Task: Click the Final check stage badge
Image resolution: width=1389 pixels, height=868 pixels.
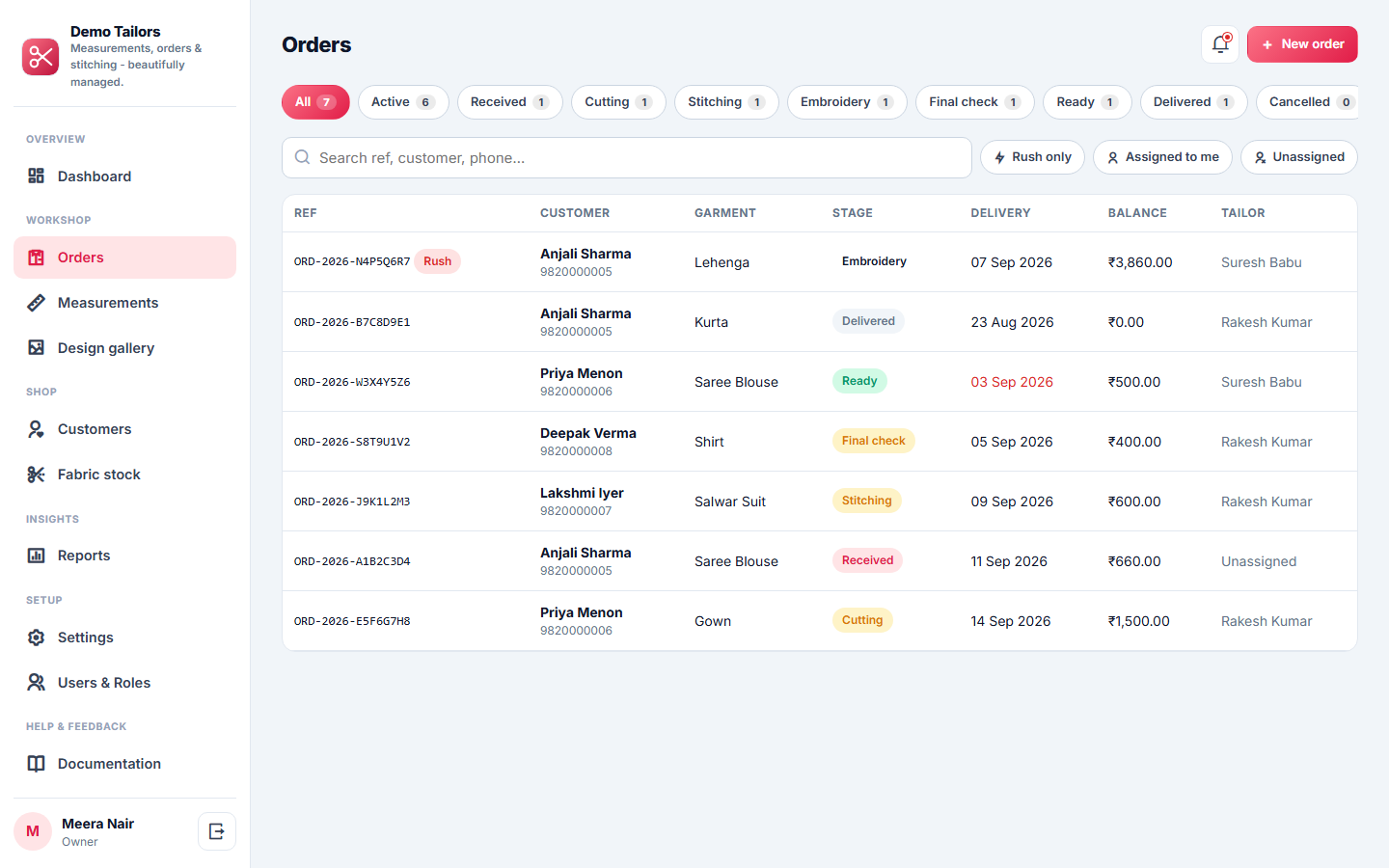Action: pyautogui.click(x=874, y=441)
